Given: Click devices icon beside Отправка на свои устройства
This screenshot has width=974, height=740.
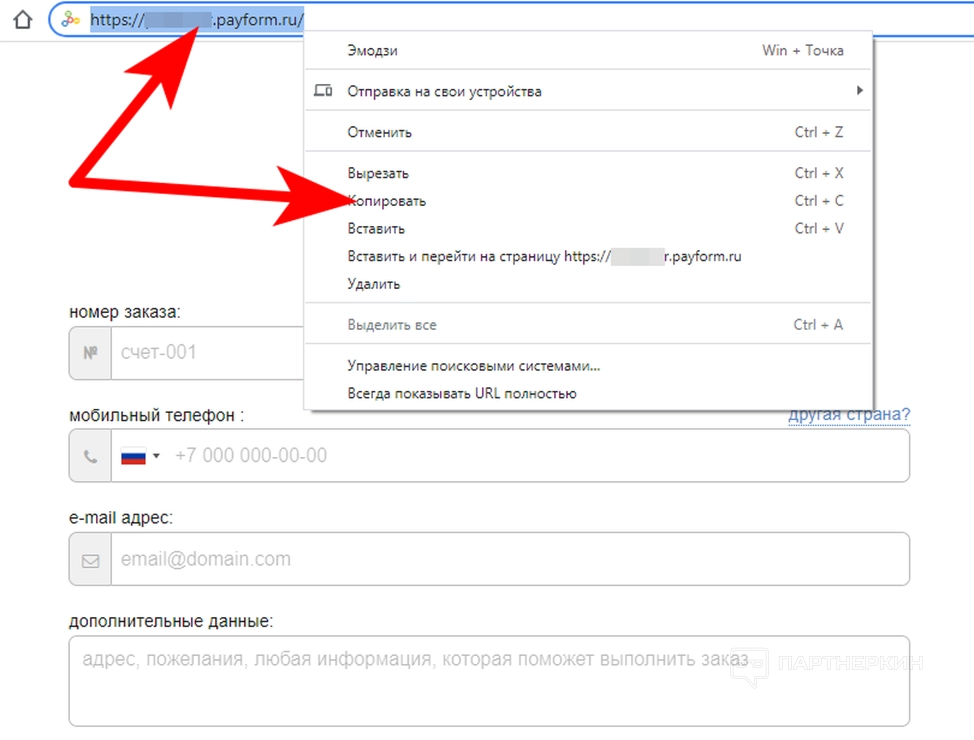Looking at the screenshot, I should click(323, 91).
